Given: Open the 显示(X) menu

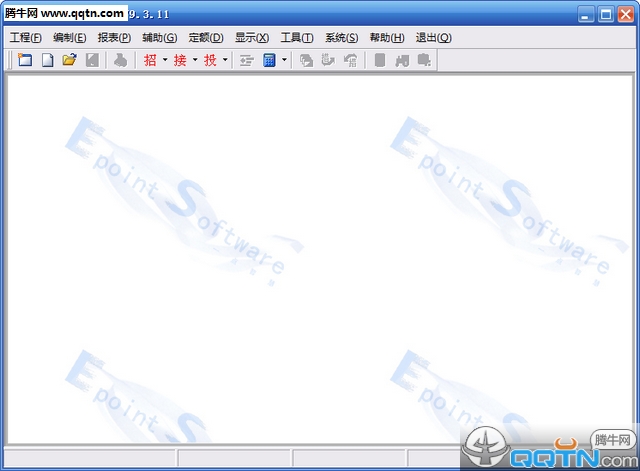Looking at the screenshot, I should click(x=252, y=38).
